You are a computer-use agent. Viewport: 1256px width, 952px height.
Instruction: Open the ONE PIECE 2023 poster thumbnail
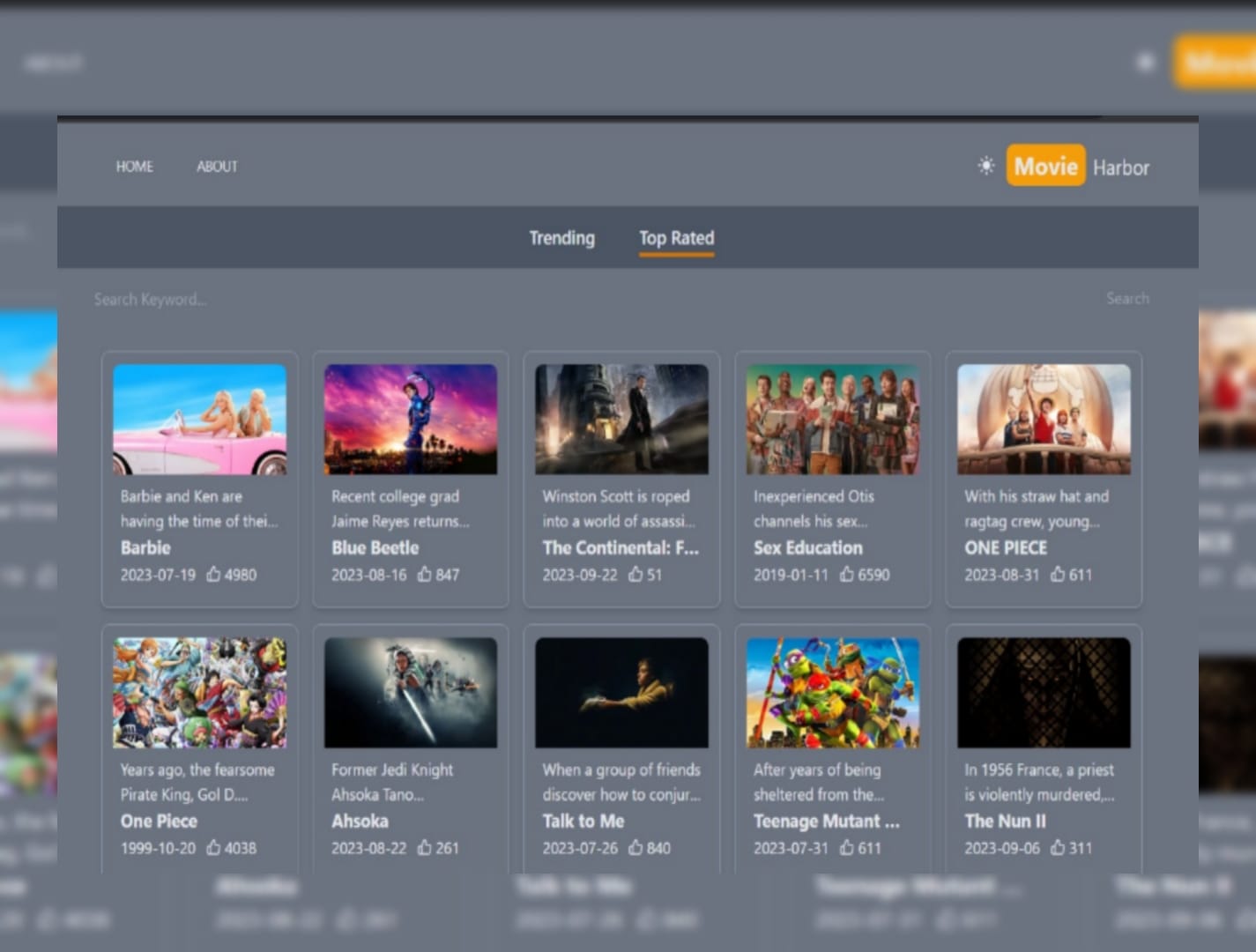pos(1044,420)
